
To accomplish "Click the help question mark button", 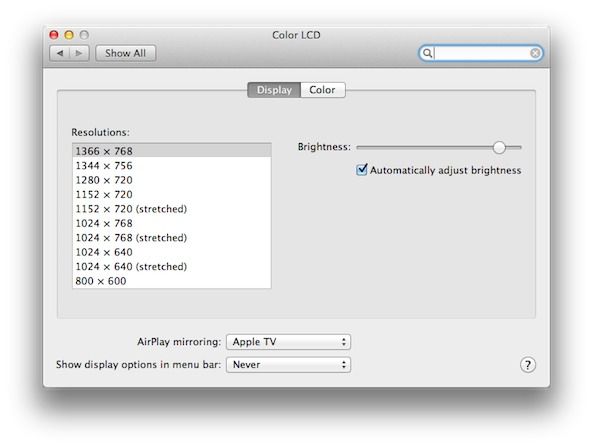I will point(528,365).
